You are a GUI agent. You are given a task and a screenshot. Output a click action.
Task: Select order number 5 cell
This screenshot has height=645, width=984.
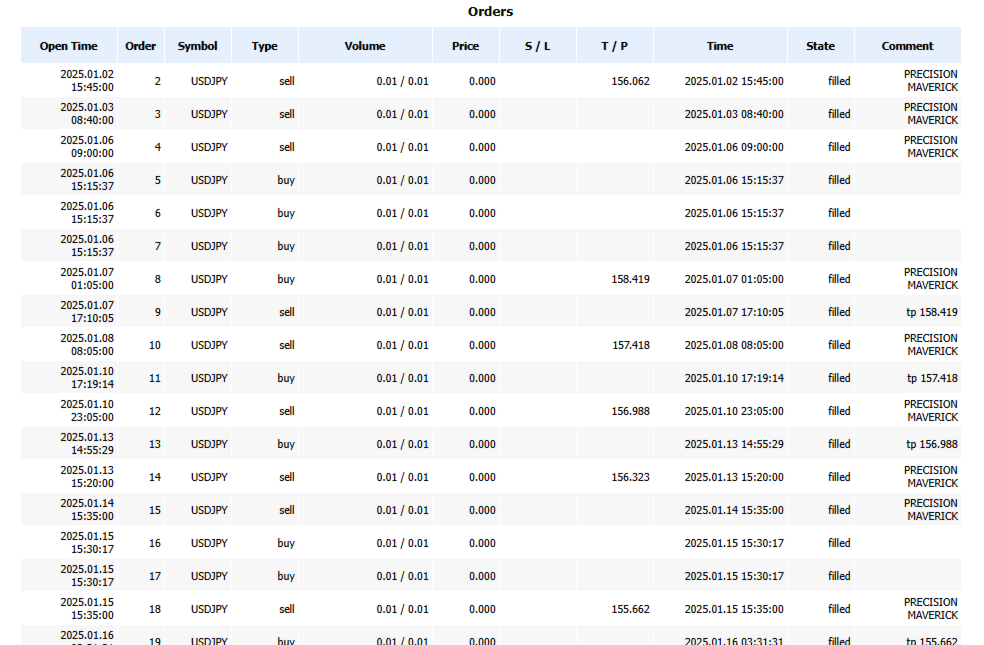click(156, 180)
